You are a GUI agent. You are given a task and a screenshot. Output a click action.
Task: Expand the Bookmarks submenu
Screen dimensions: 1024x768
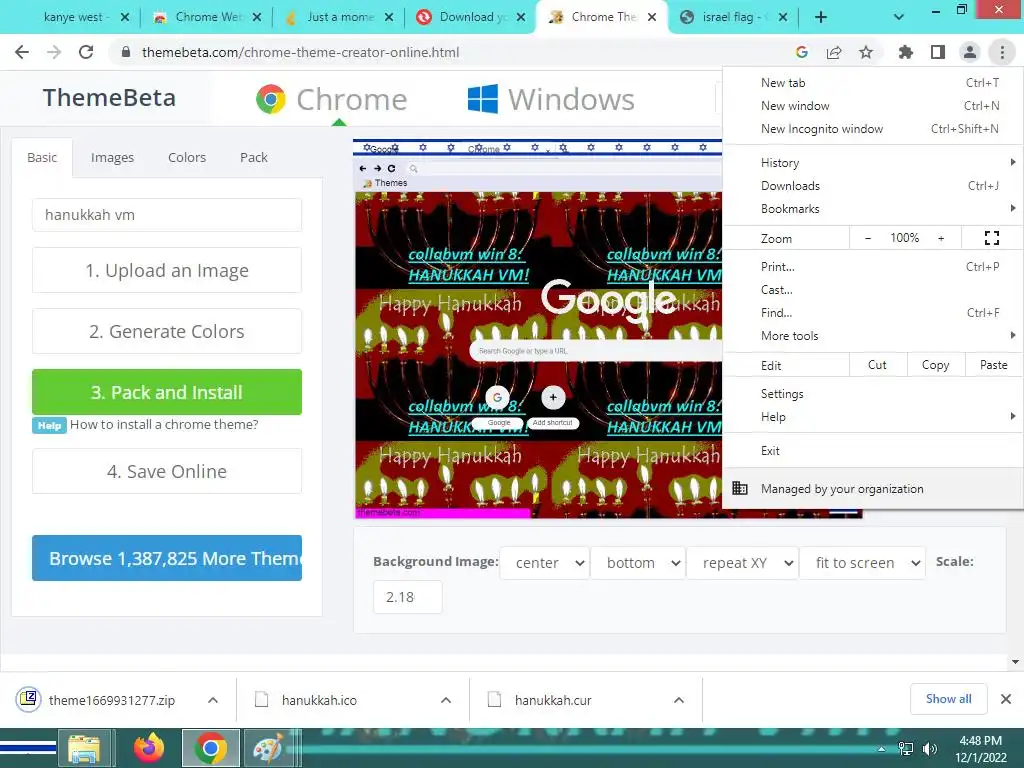[873, 209]
